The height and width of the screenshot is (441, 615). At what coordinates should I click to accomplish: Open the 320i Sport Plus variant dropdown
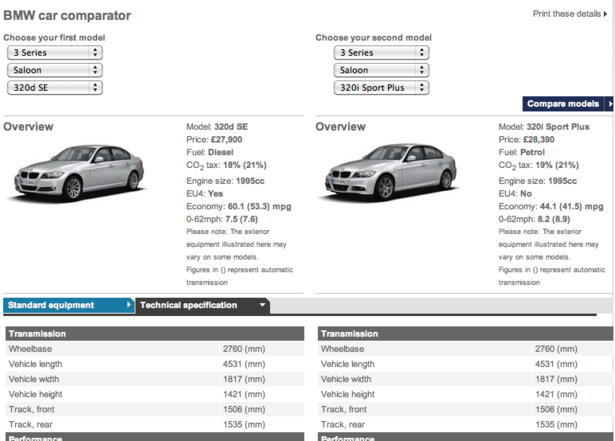tap(382, 87)
